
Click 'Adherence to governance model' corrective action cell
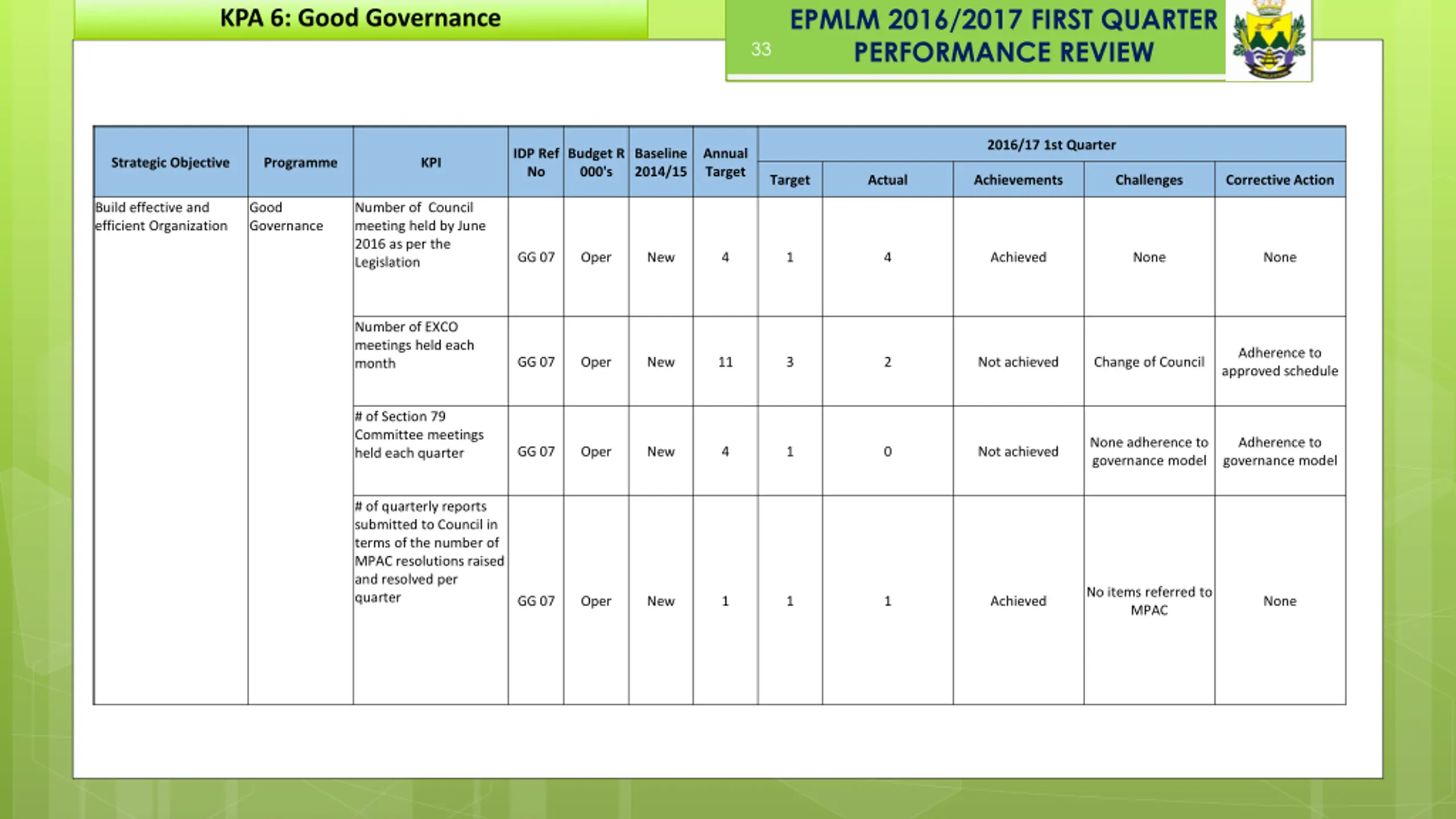[1280, 452]
